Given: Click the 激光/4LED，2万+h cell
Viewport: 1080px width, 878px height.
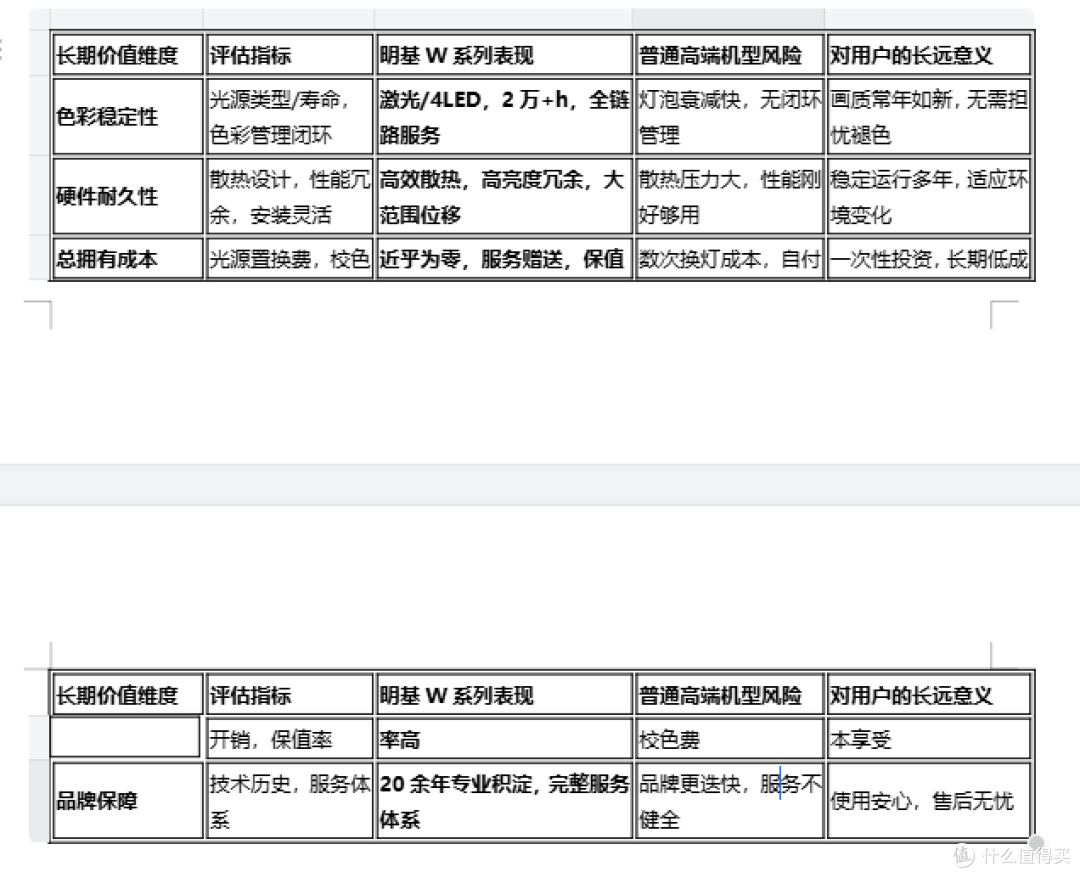Looking at the screenshot, I should [x=504, y=116].
